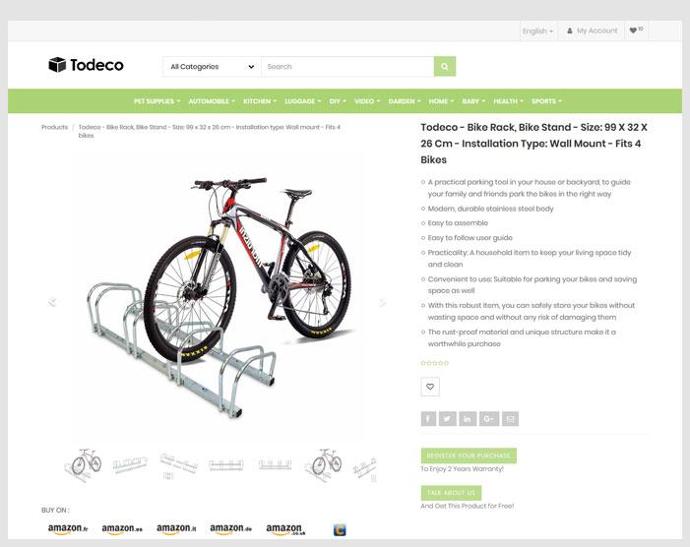Open the wishlist heart icon in header
Viewport: 690px width, 547px height.
click(x=636, y=30)
